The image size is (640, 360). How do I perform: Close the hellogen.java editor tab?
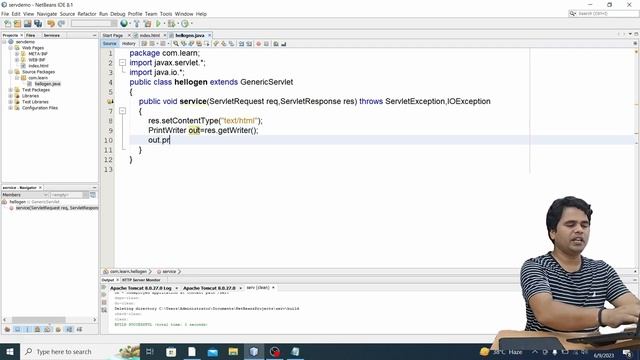click(210, 36)
